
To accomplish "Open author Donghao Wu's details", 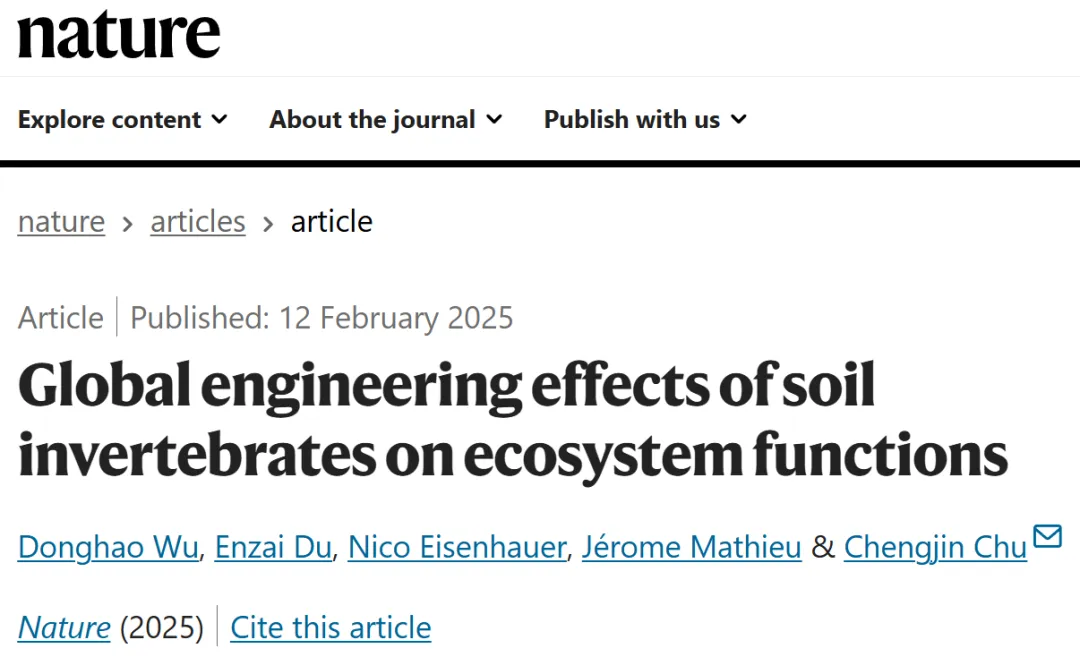I will (x=108, y=548).
